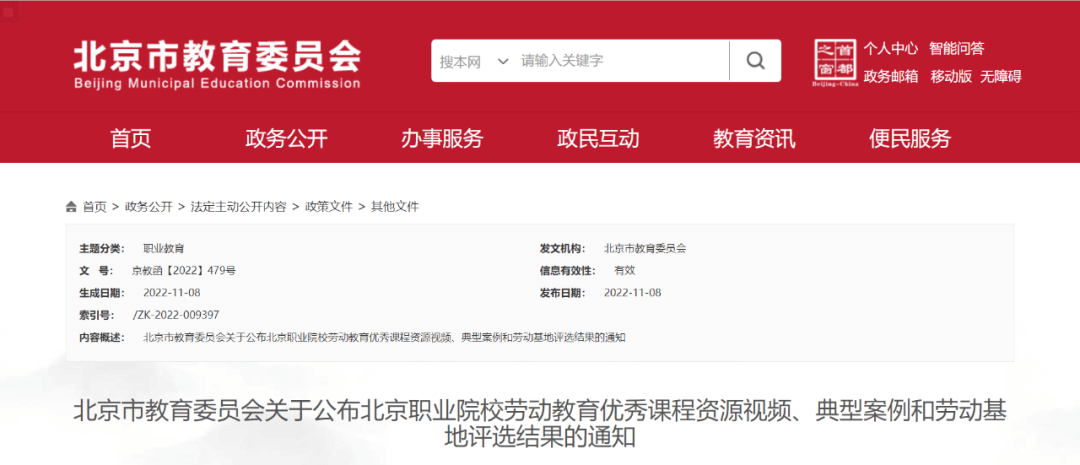Open the 教育资讯 navigation menu
Screen dimensions: 1080x465
[754, 139]
